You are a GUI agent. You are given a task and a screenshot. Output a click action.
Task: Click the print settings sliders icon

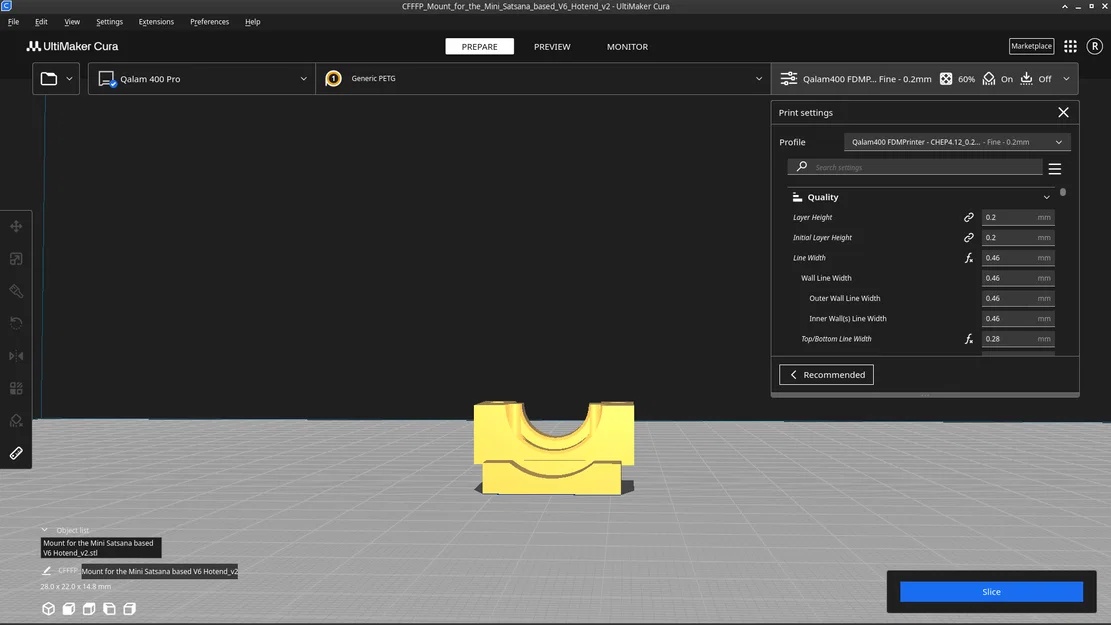click(x=789, y=79)
